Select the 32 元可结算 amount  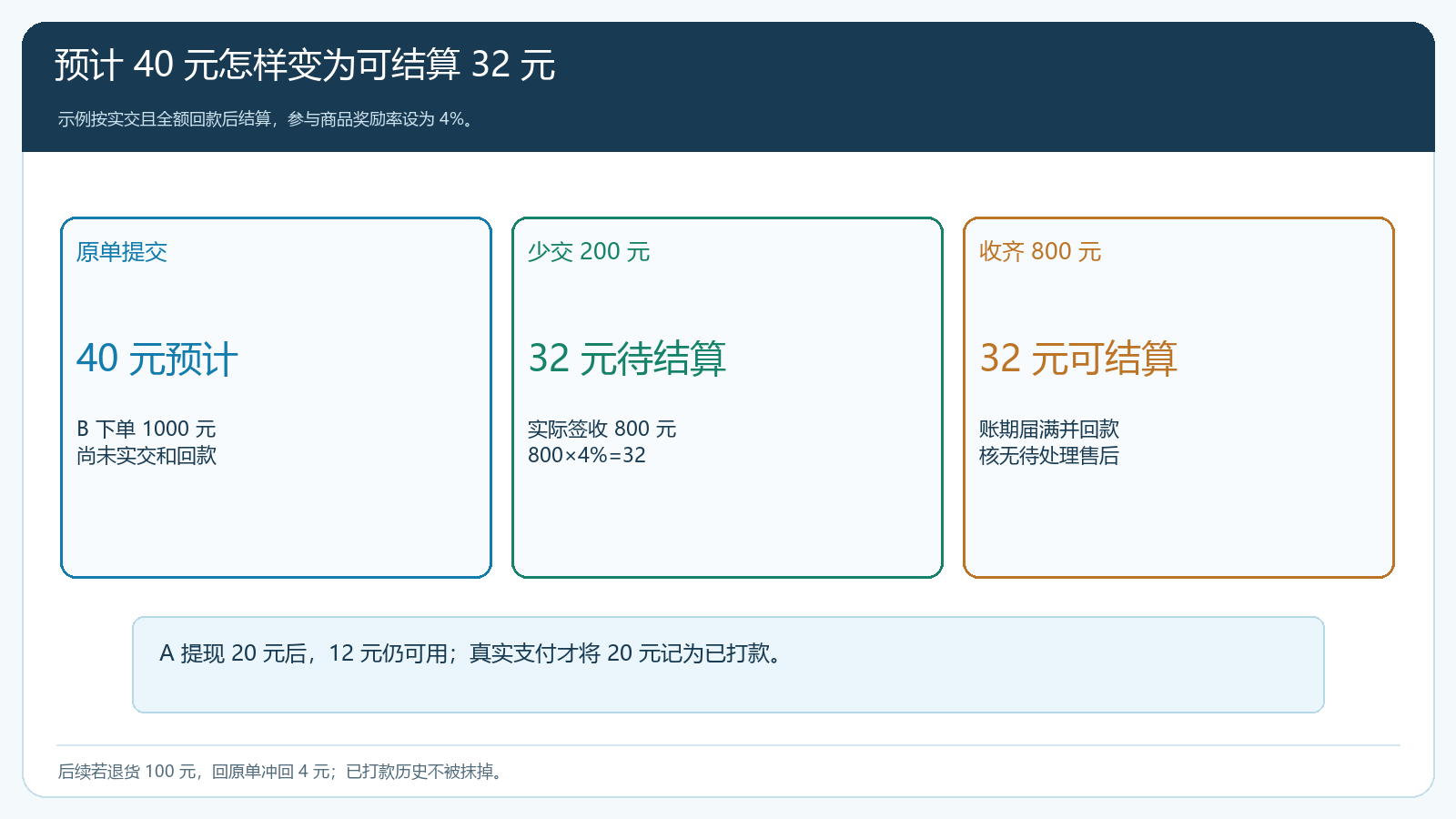click(1078, 359)
